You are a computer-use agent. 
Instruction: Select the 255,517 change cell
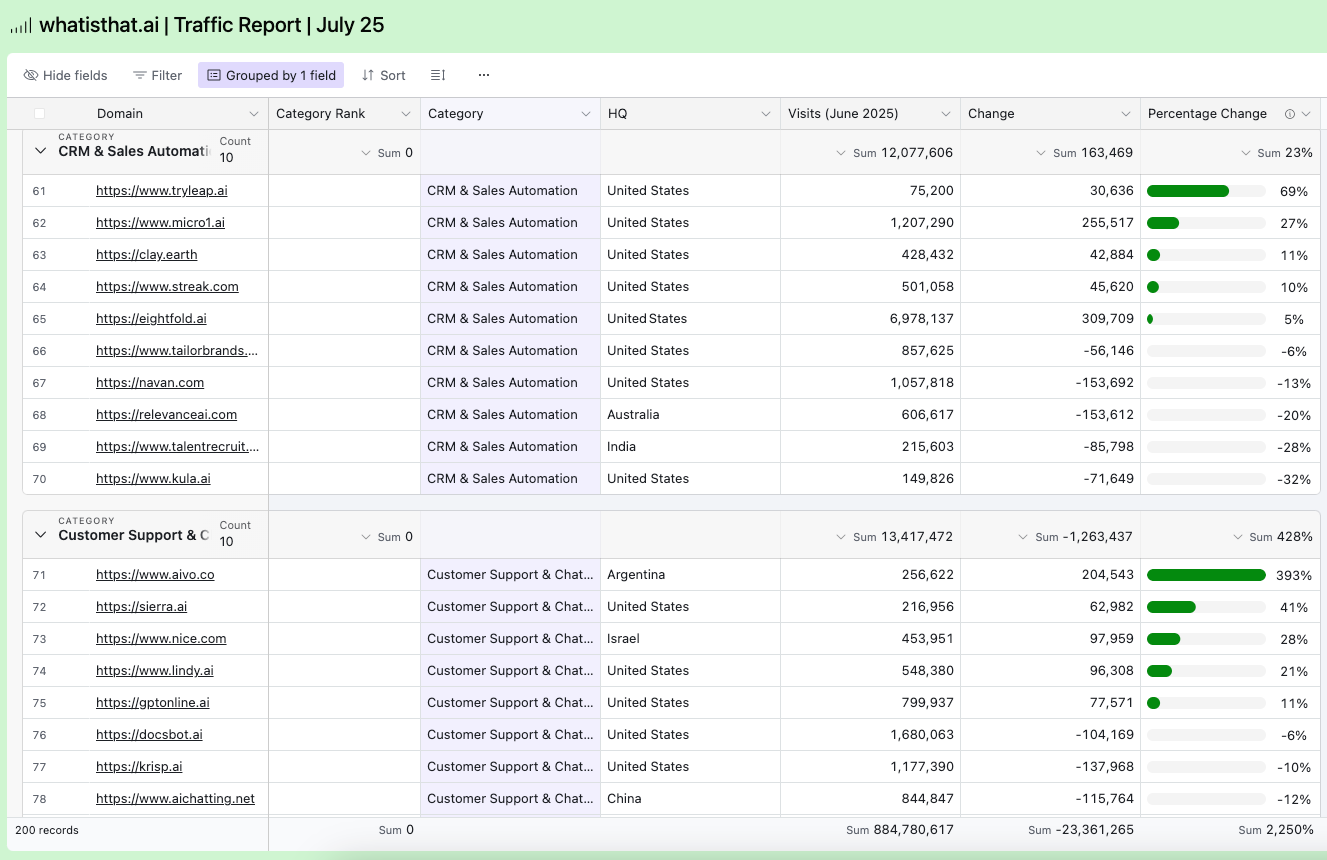point(1050,223)
